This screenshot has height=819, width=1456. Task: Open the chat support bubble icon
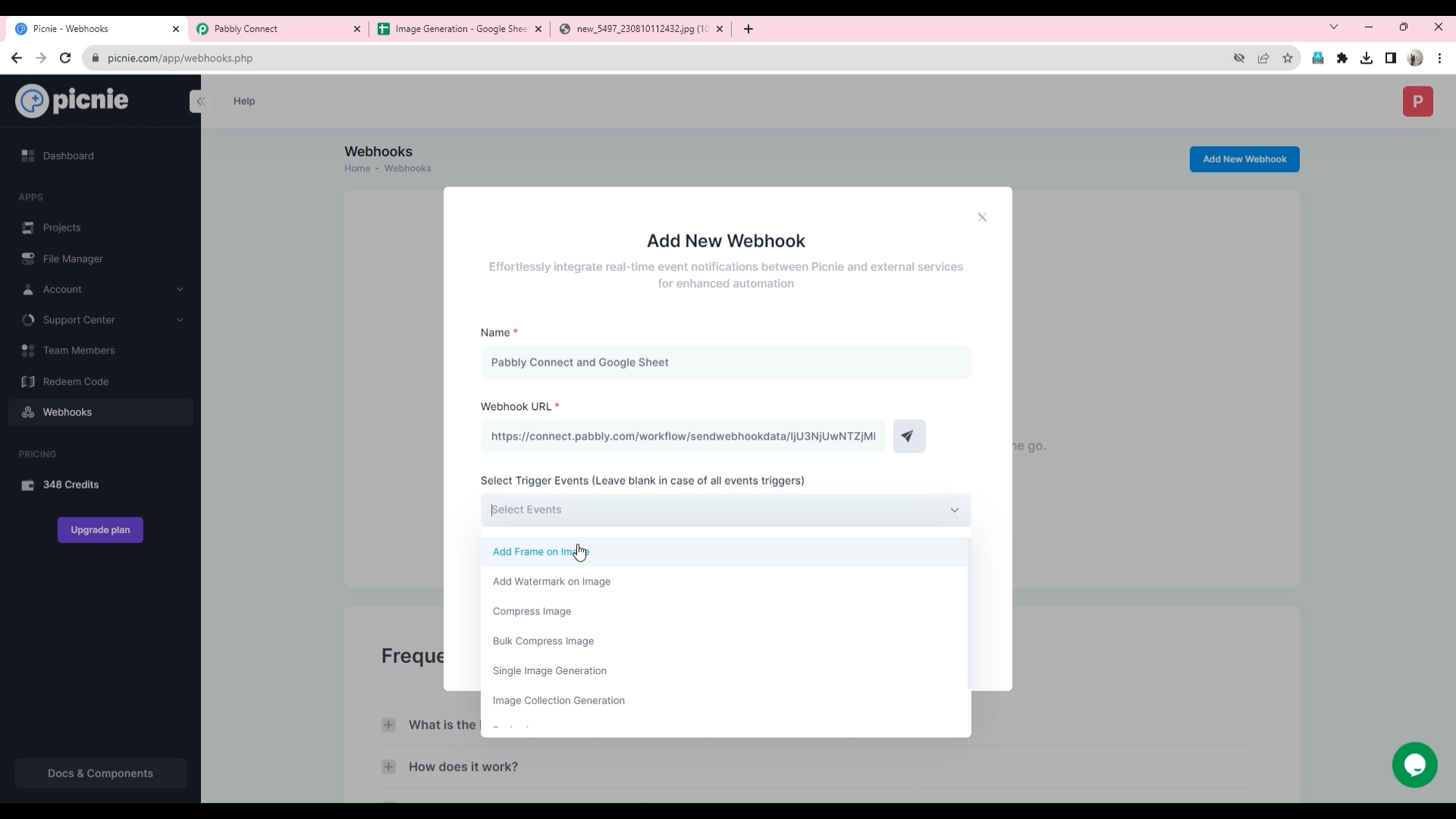pos(1414,764)
